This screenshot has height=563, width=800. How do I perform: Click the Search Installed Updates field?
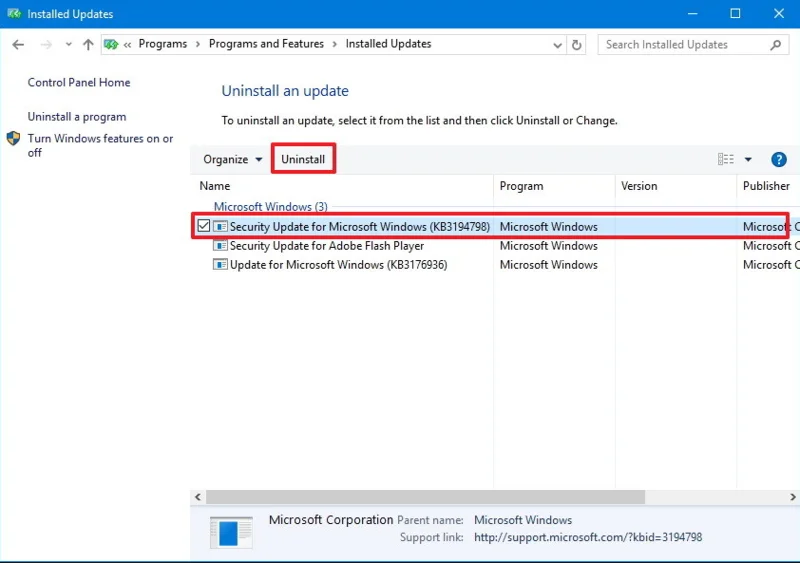(x=693, y=45)
